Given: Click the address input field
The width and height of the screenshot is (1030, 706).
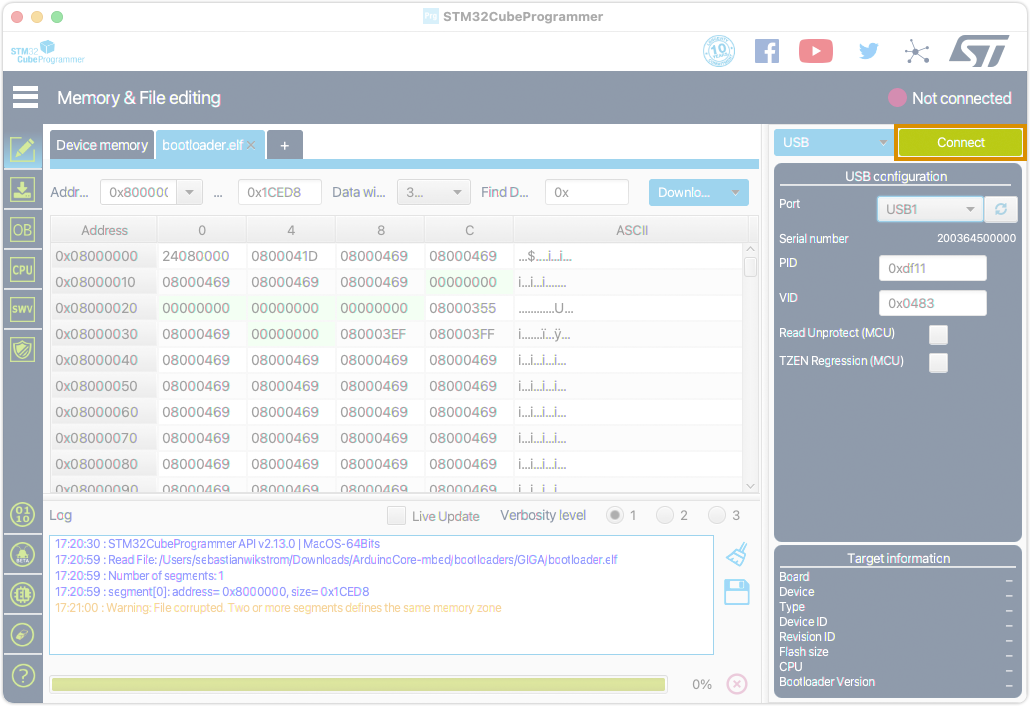Looking at the screenshot, I should tap(139, 192).
